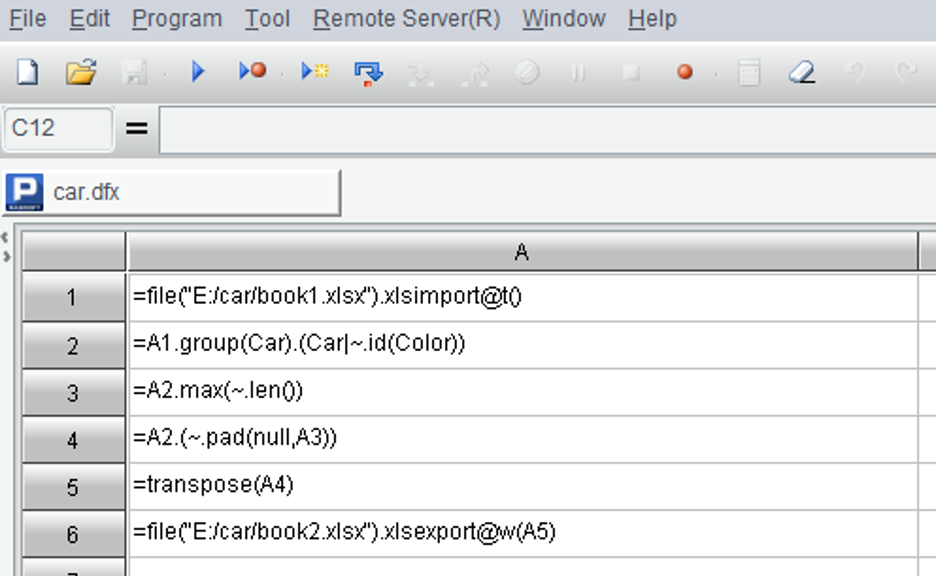The width and height of the screenshot is (936, 576).
Task: Open the File menu
Action: 27,19
